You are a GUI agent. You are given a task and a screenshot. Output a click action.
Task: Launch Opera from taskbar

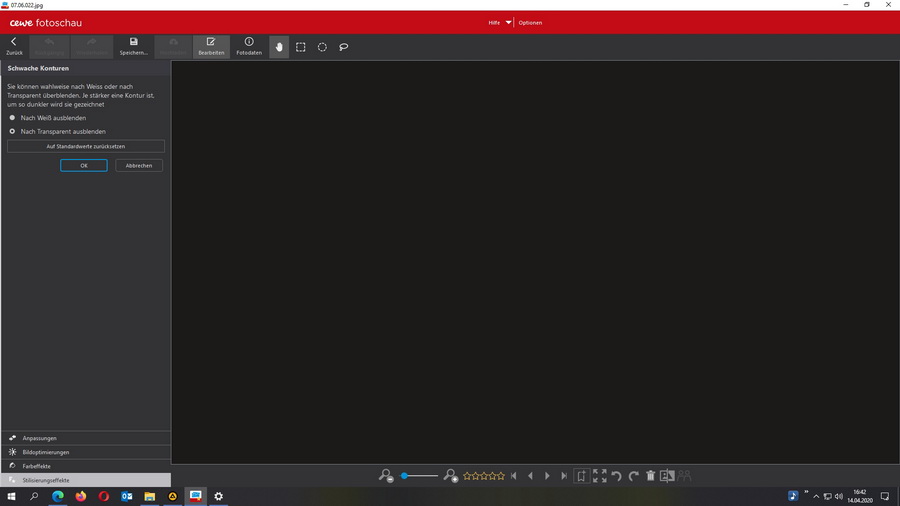coord(104,496)
